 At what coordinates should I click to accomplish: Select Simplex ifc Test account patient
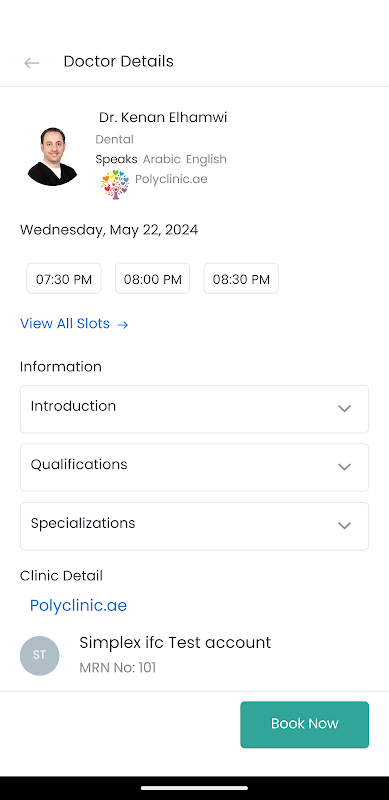175,642
